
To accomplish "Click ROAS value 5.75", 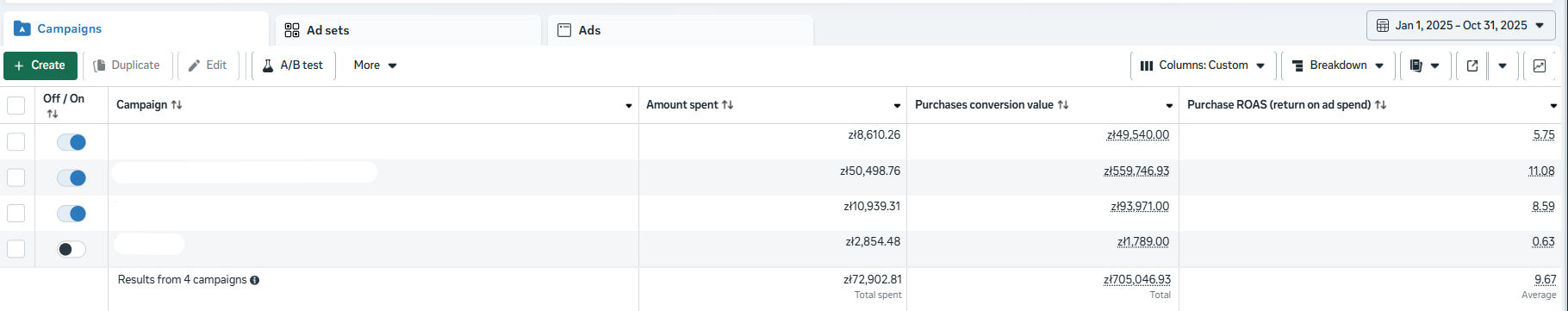I will click(x=1544, y=135).
